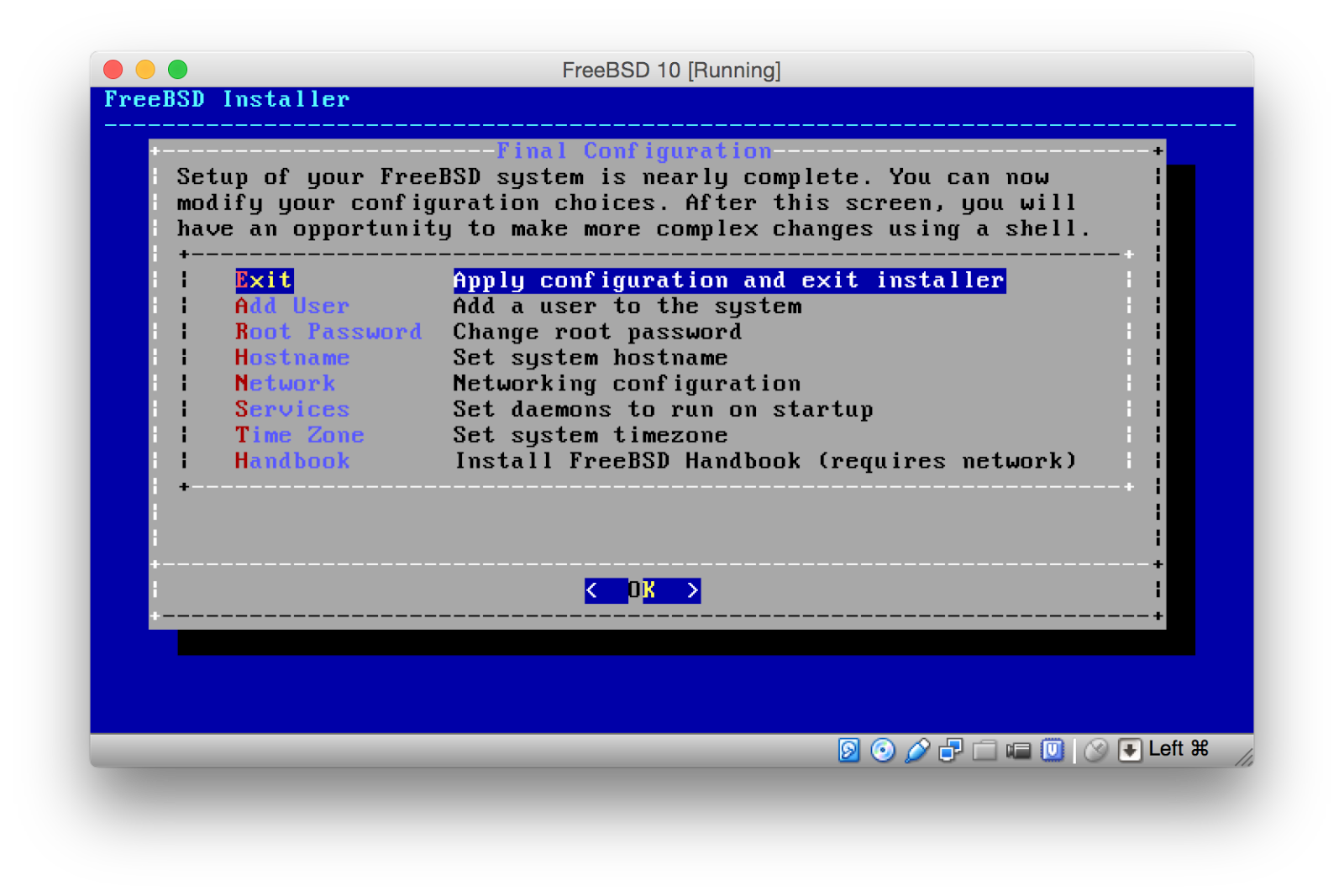Viewport: 1344px width, 896px height.
Task: Click the mouse integration status icon
Action: tap(1095, 751)
